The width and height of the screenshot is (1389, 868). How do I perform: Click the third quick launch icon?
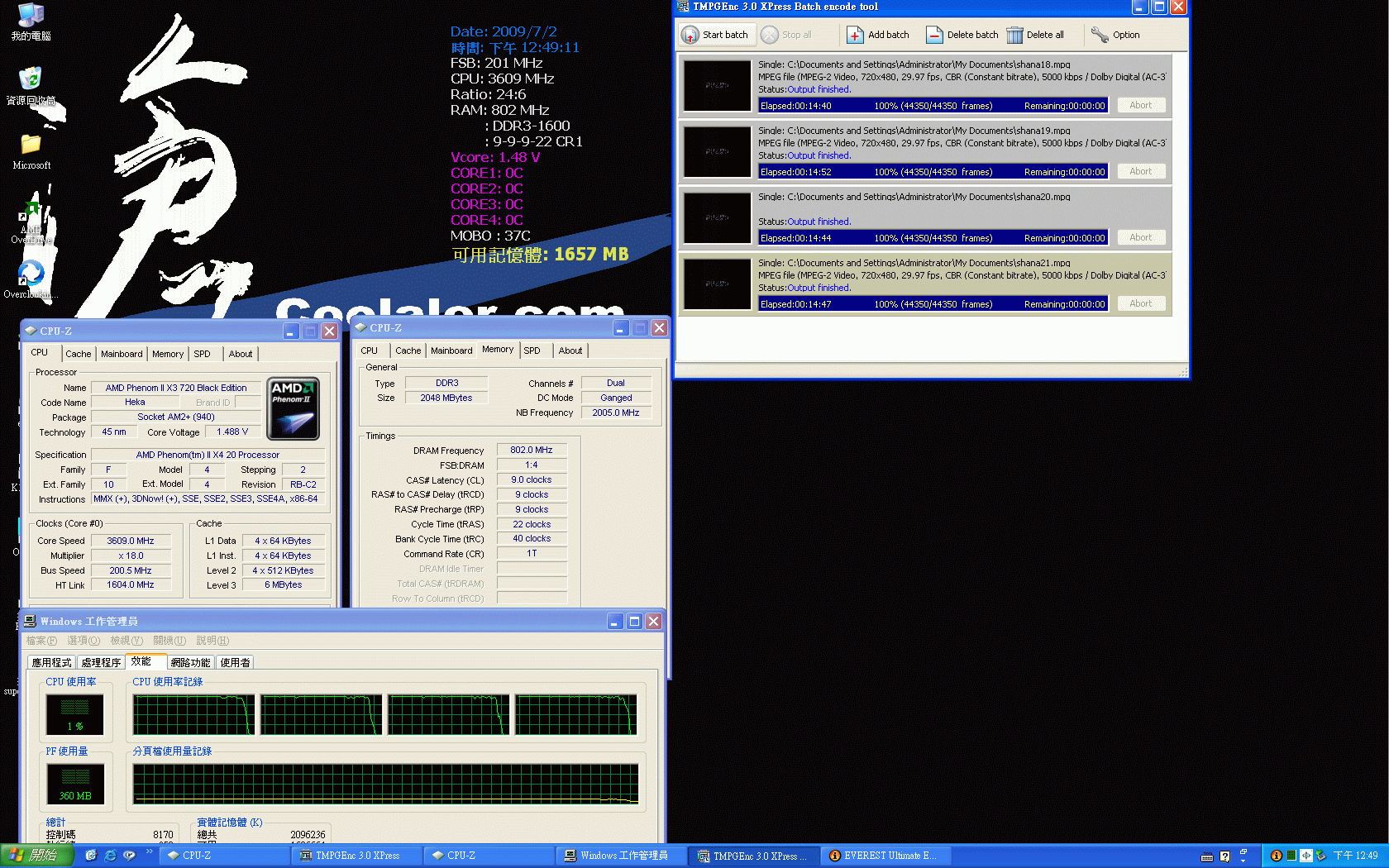coord(129,856)
